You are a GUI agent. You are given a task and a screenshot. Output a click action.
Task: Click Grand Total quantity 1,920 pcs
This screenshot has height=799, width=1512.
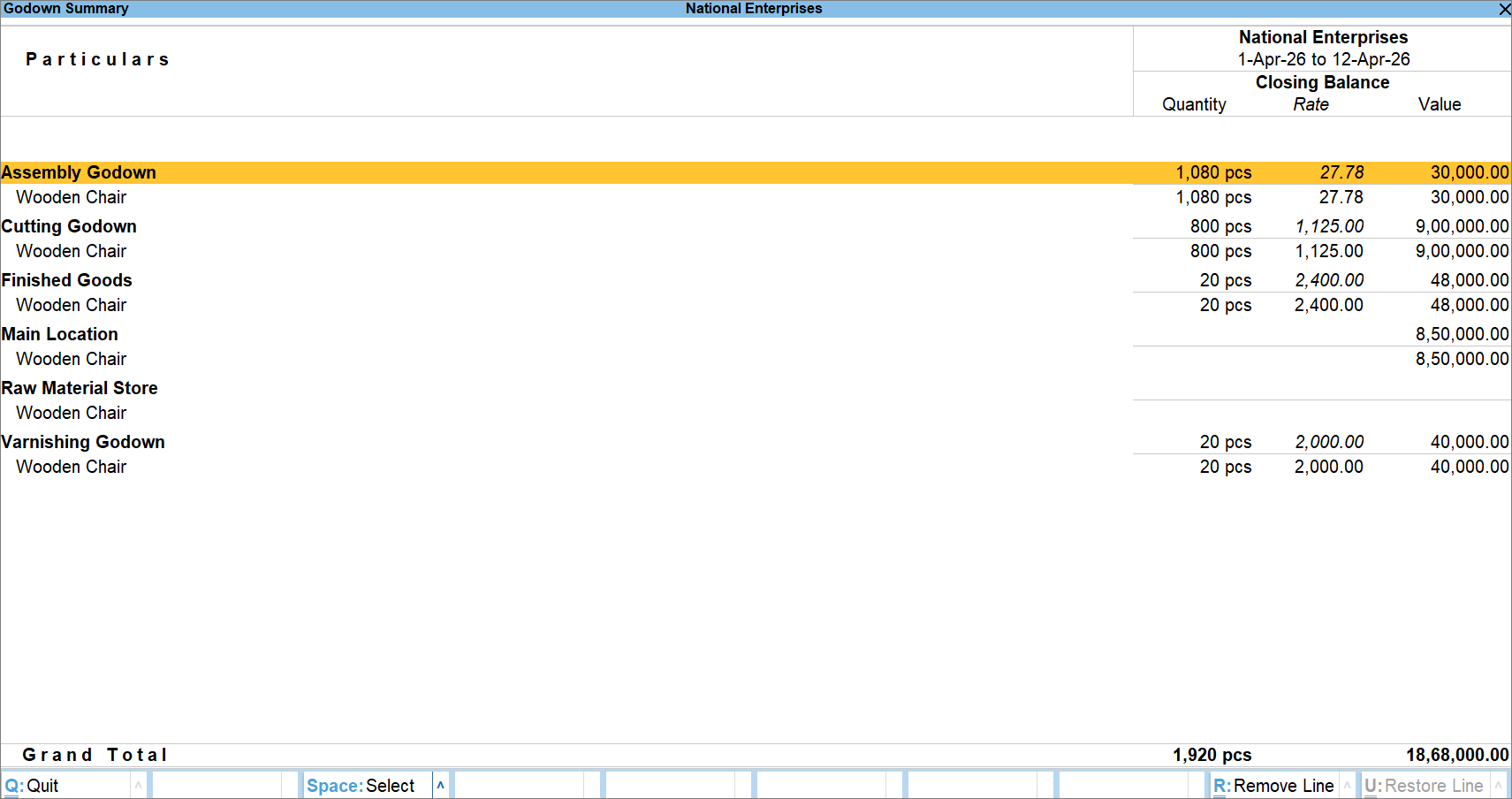[1212, 755]
